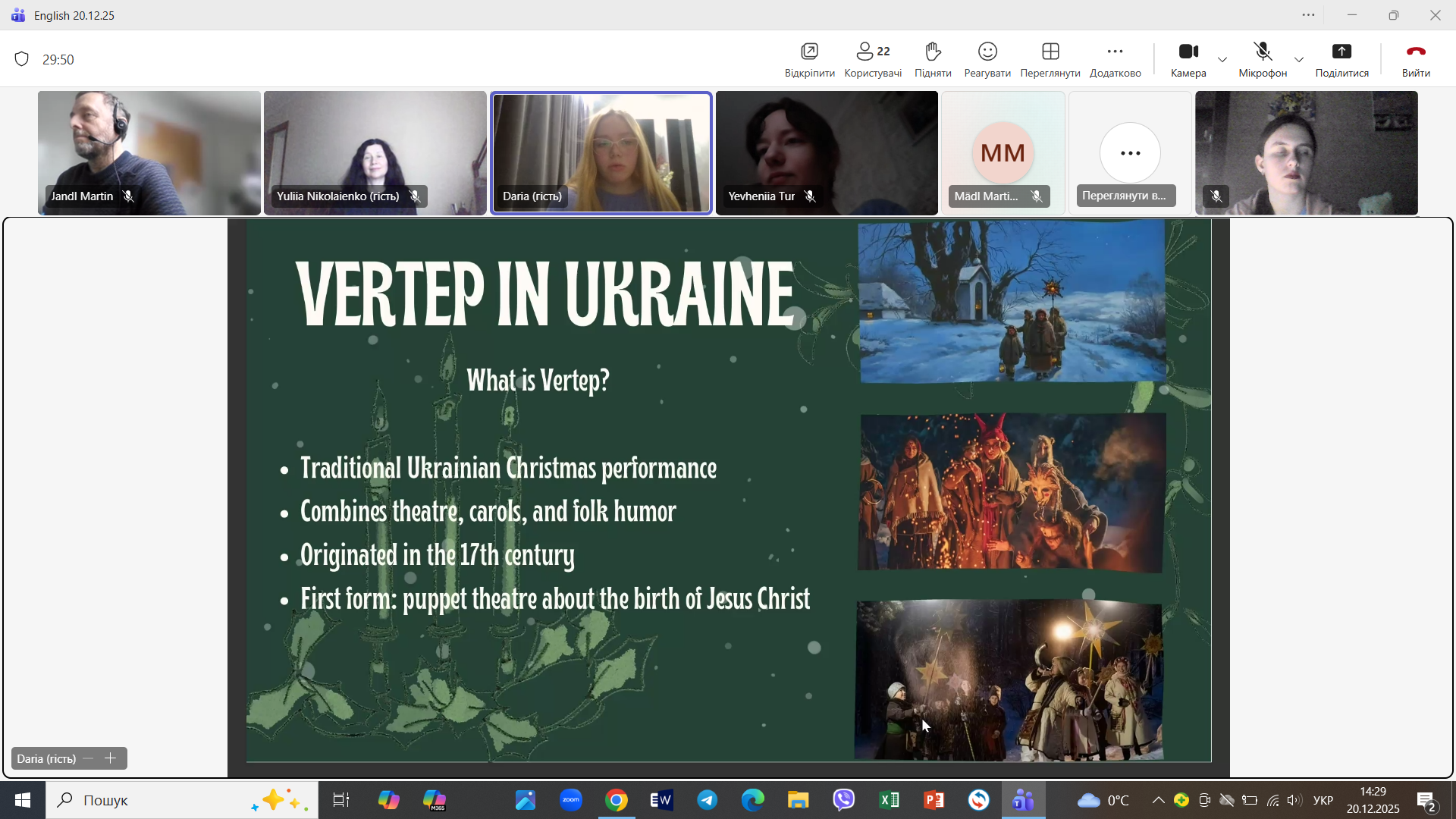Share screen with the Поділитися button
This screenshot has height=819, width=1456.
tap(1341, 59)
